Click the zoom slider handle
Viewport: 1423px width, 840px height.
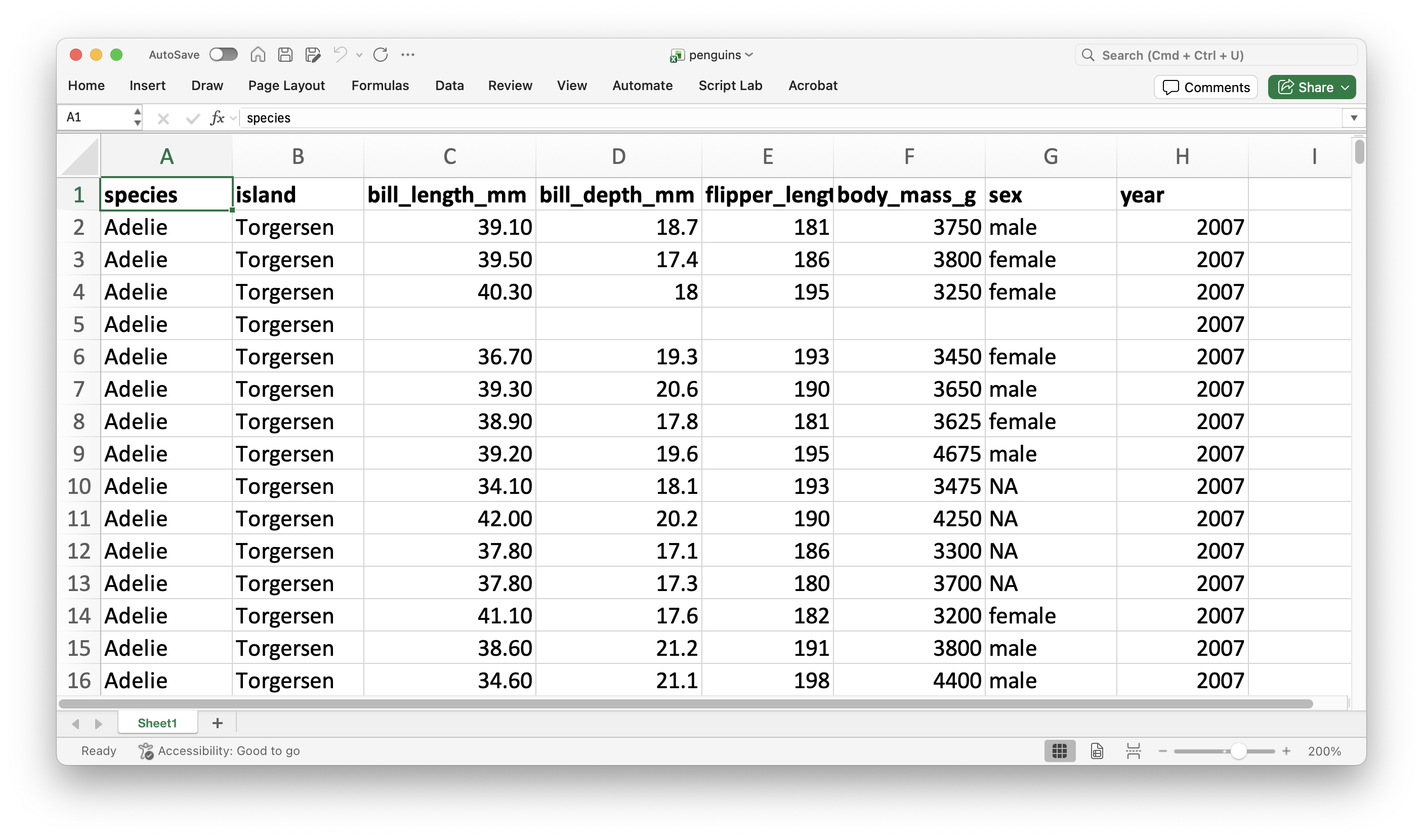[x=1238, y=750]
